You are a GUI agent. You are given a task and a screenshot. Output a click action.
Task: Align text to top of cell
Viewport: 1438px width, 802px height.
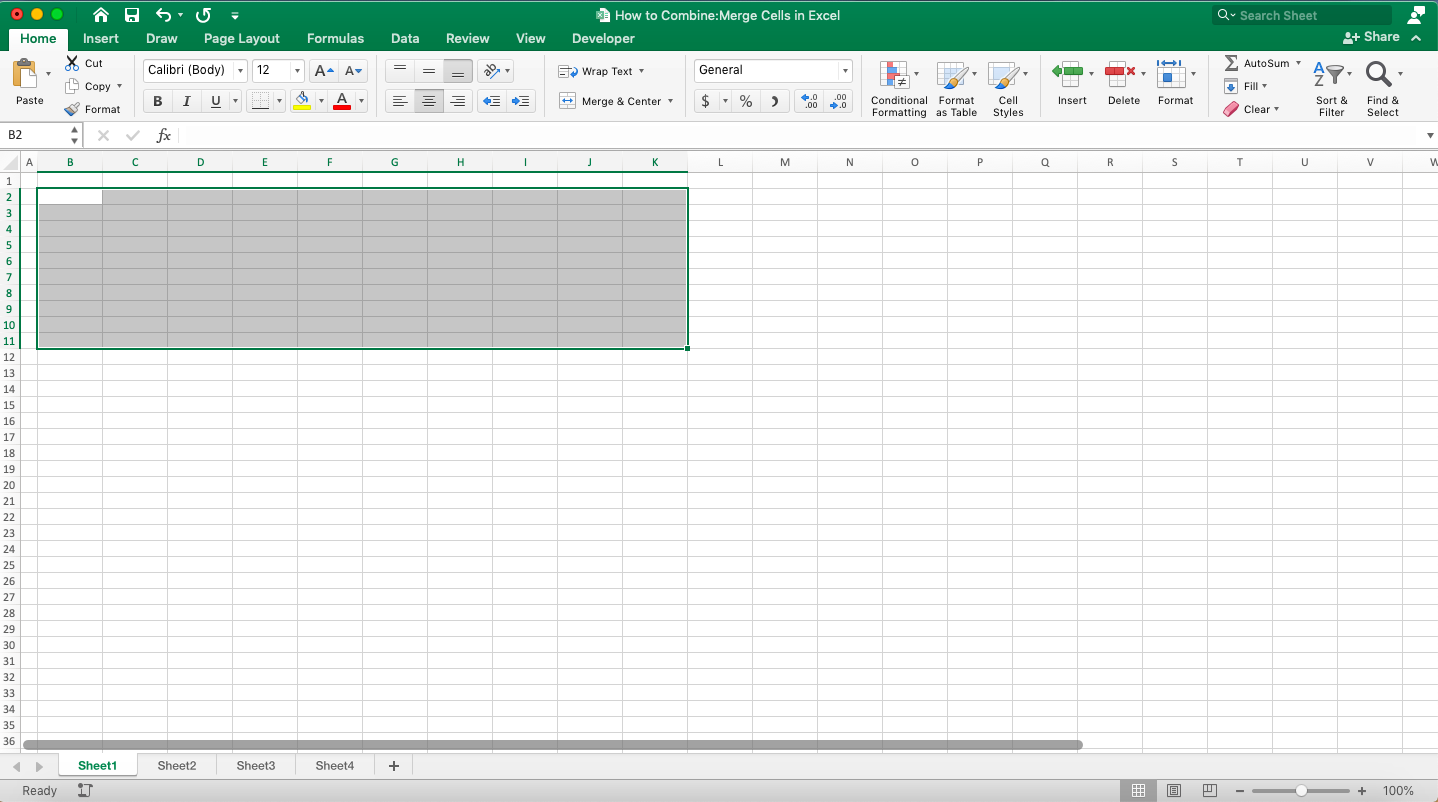point(400,71)
